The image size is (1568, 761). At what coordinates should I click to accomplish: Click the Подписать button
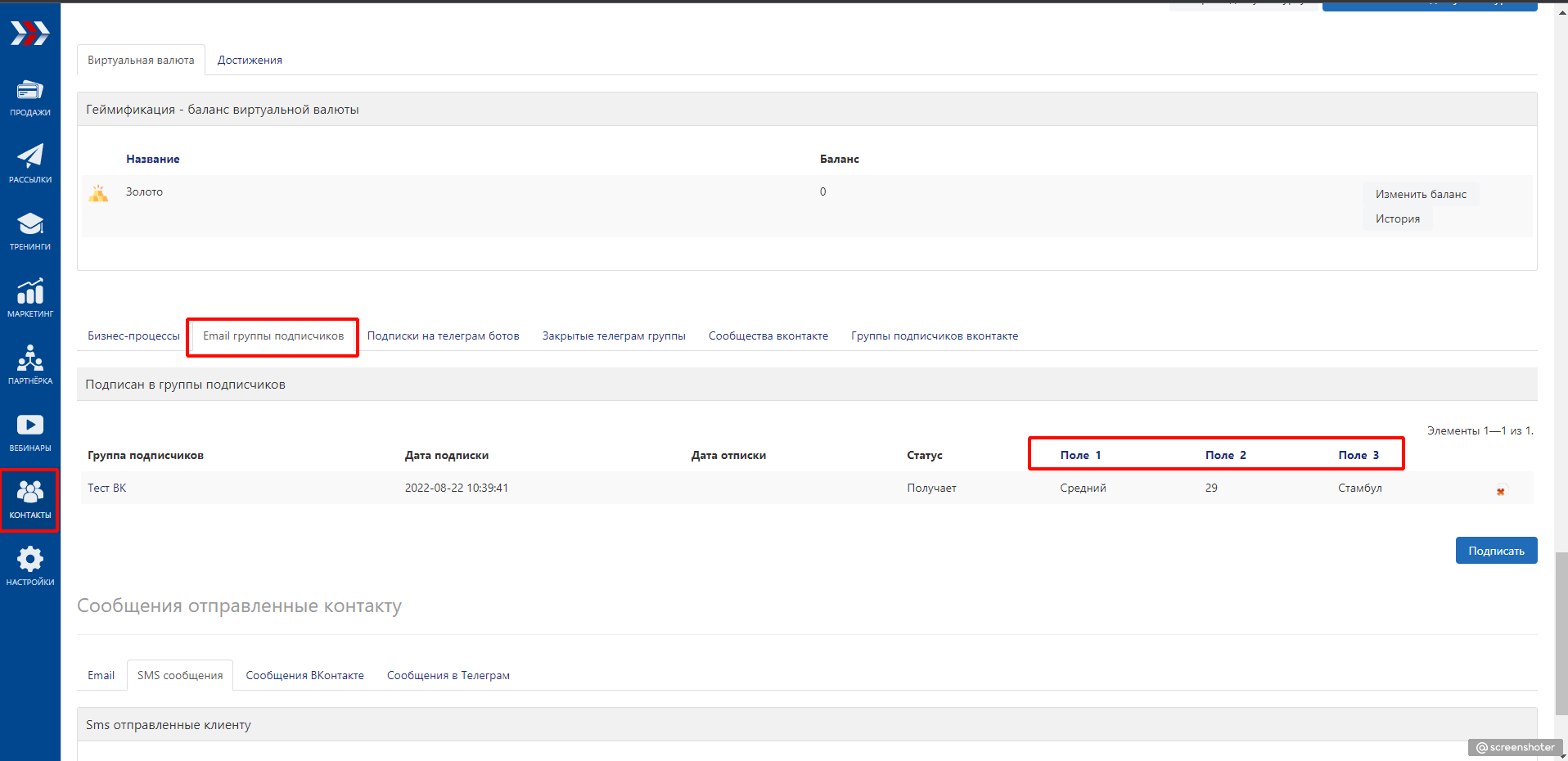(x=1495, y=551)
